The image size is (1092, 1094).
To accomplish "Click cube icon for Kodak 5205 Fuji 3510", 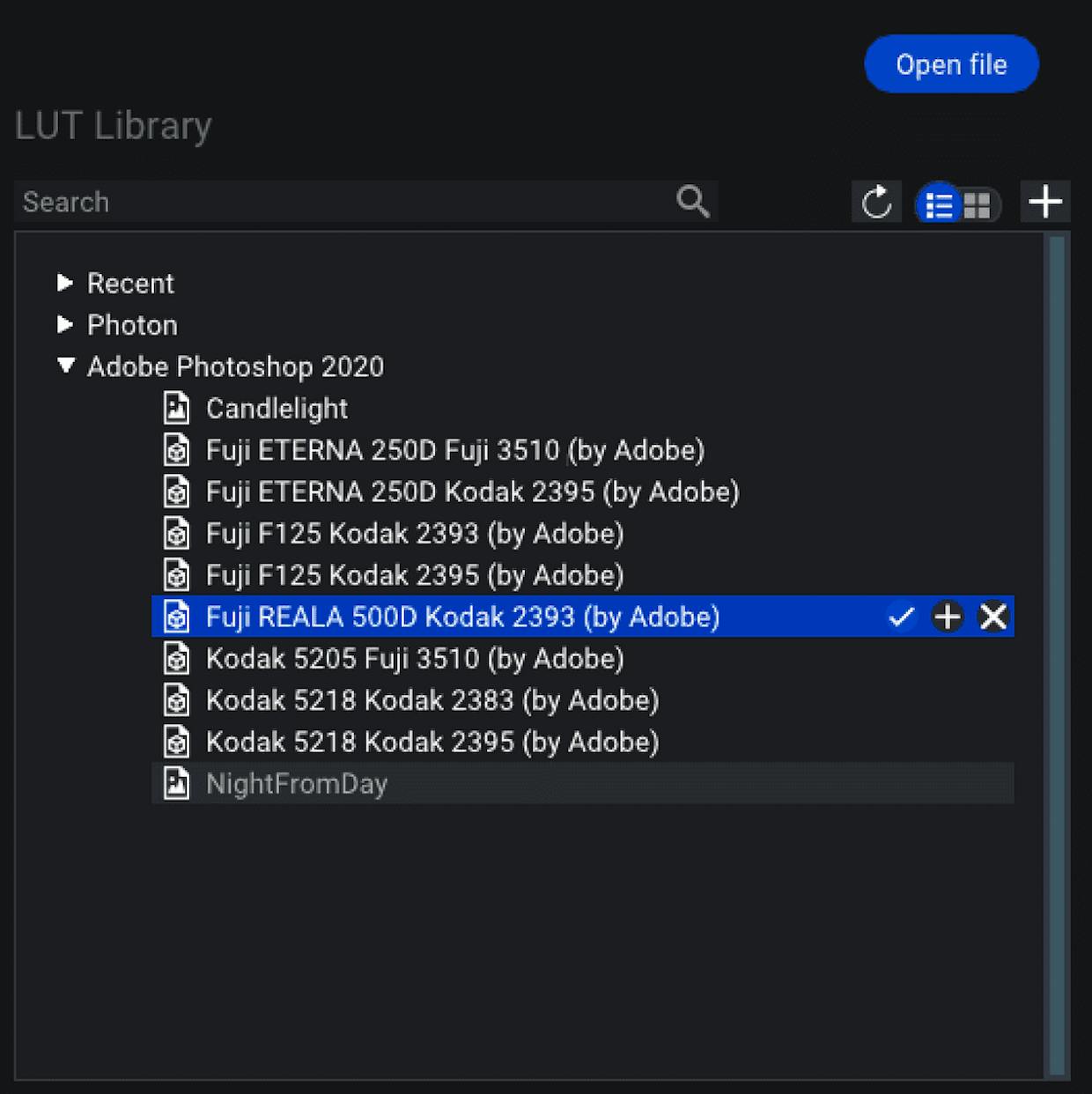I will point(177,659).
